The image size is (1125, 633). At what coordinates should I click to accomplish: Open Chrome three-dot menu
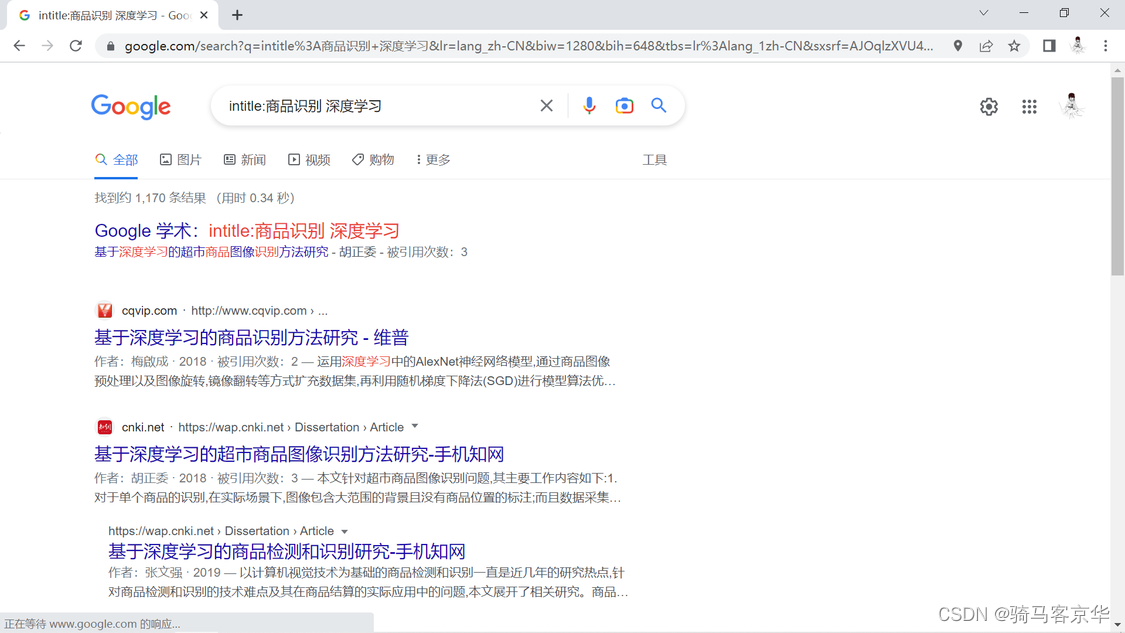pos(1106,46)
